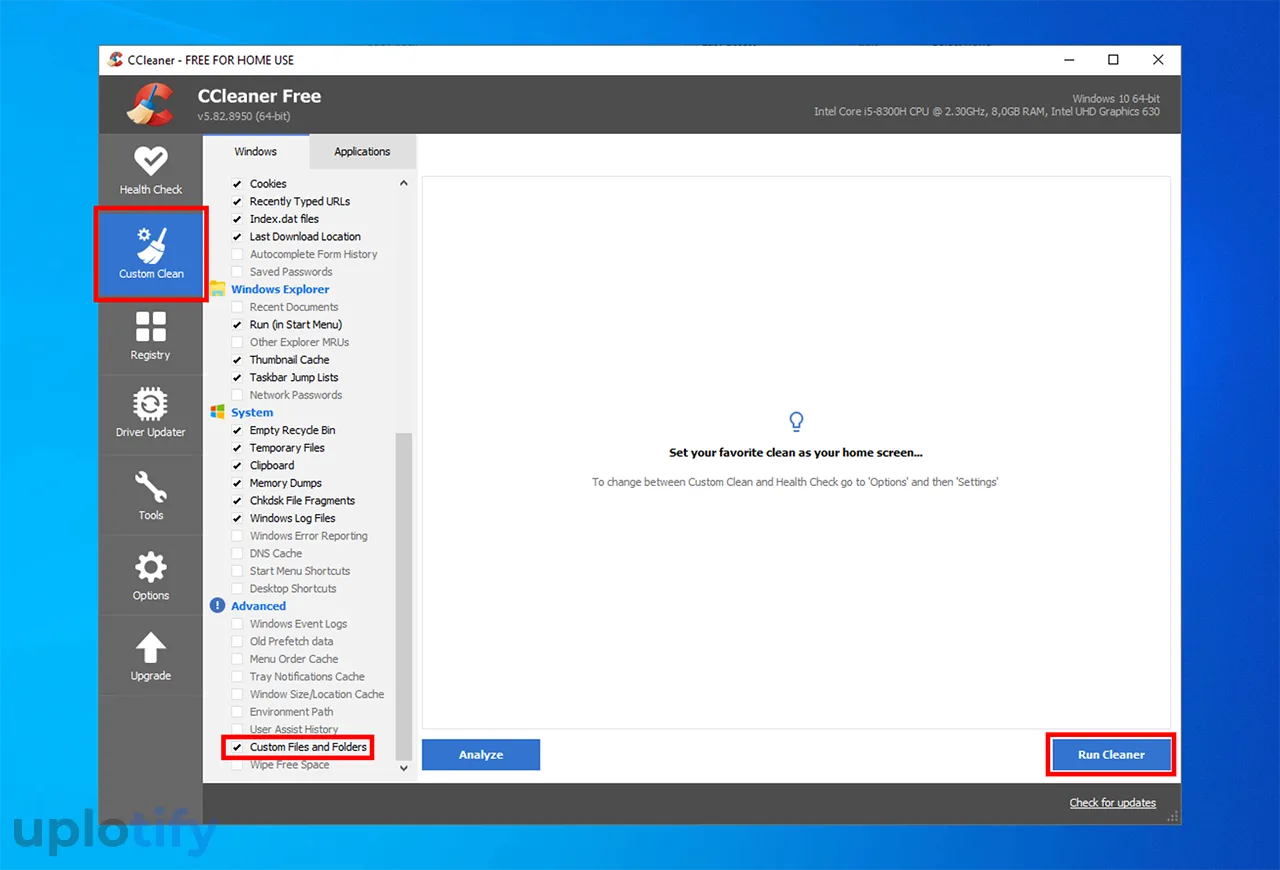Uncheck Custom Files and Folders
1280x870 pixels.
238,747
